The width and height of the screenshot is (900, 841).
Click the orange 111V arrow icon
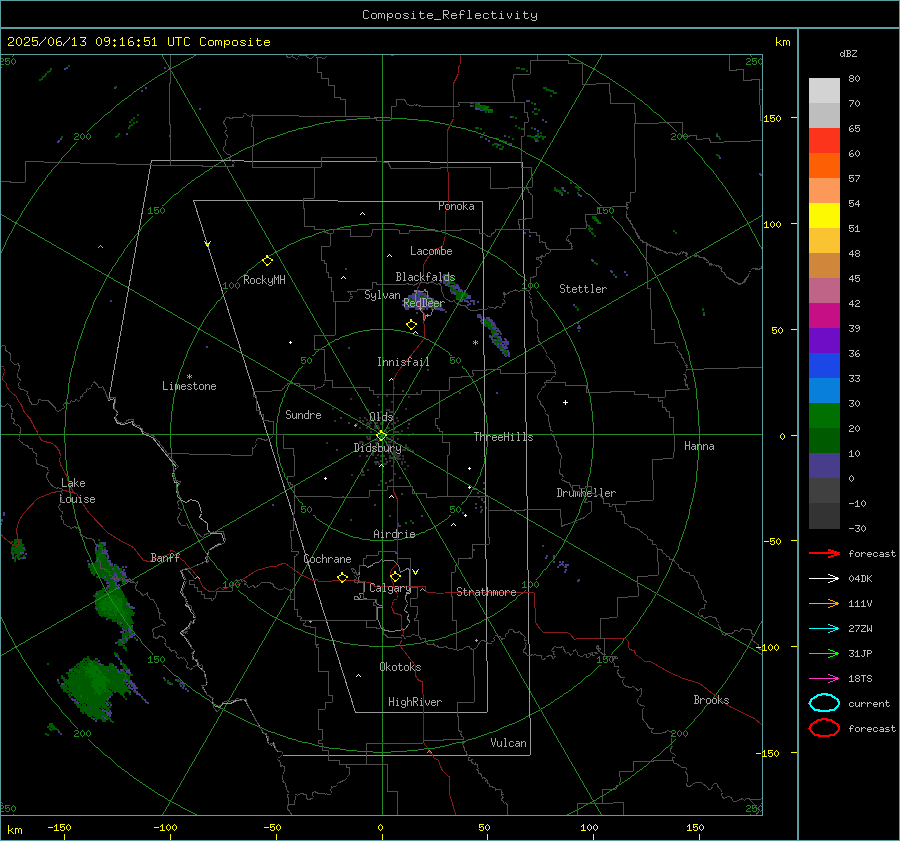(824, 603)
